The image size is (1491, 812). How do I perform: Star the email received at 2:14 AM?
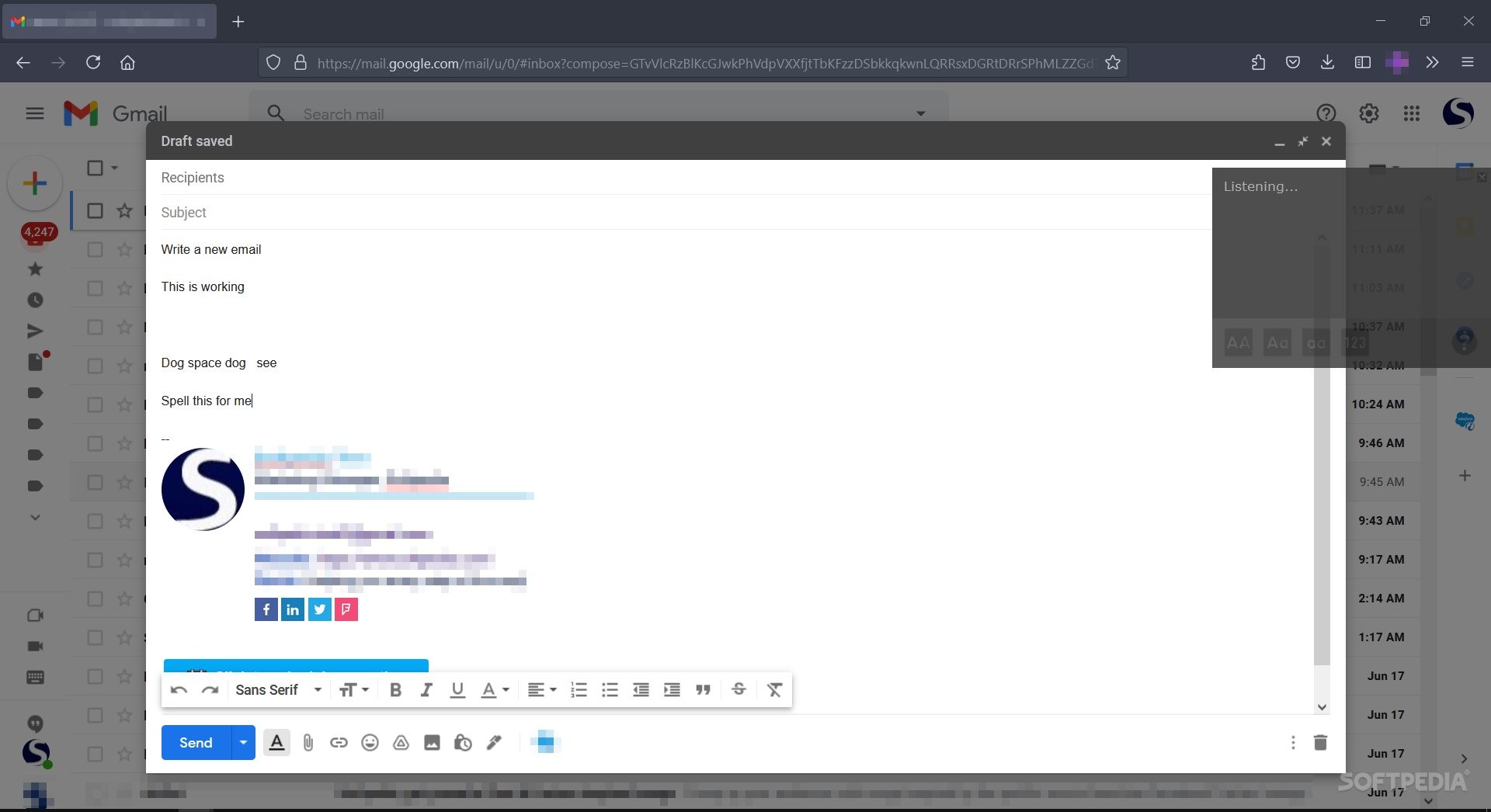pyautogui.click(x=124, y=599)
